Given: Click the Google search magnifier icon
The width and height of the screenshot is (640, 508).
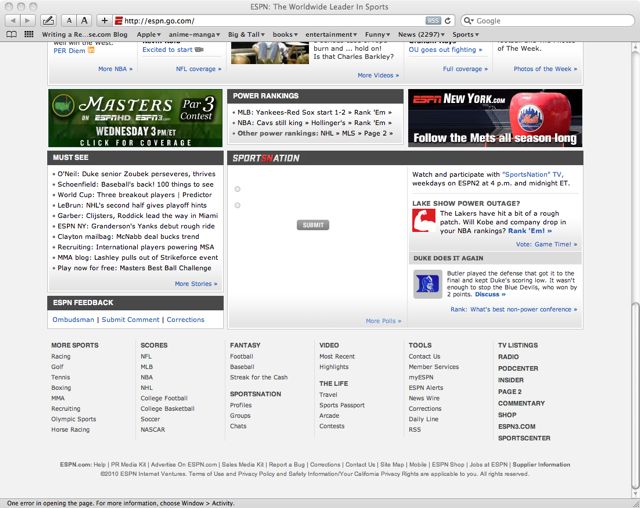Looking at the screenshot, I should [468, 20].
